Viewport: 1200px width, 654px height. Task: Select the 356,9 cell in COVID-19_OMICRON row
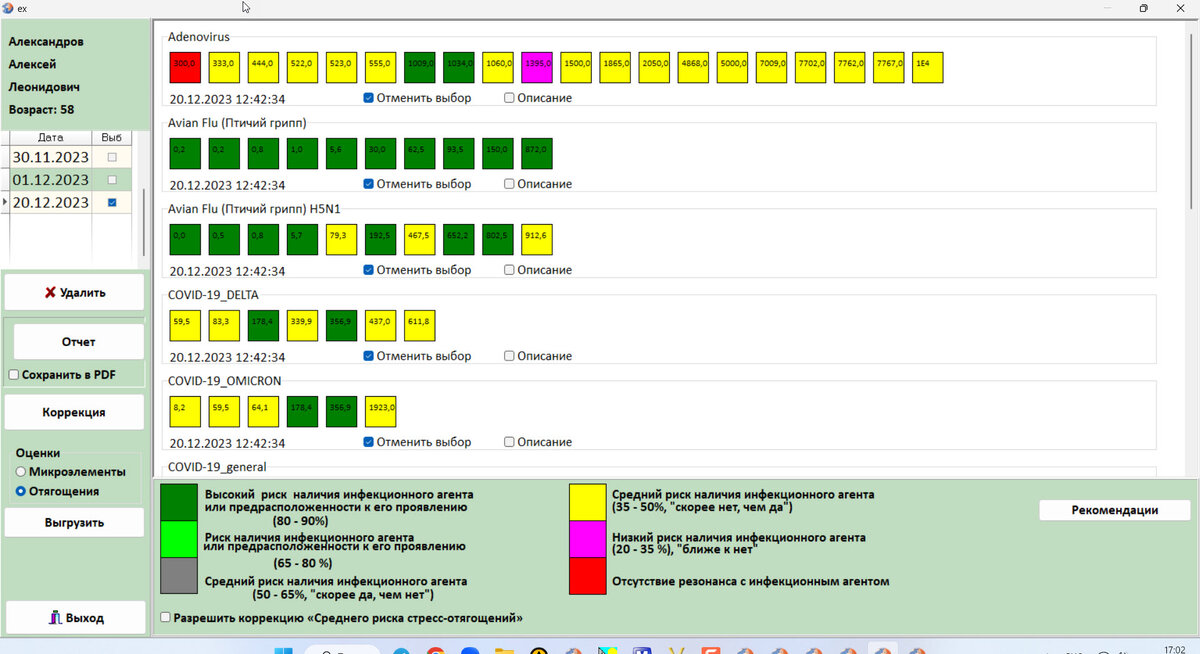pos(341,411)
